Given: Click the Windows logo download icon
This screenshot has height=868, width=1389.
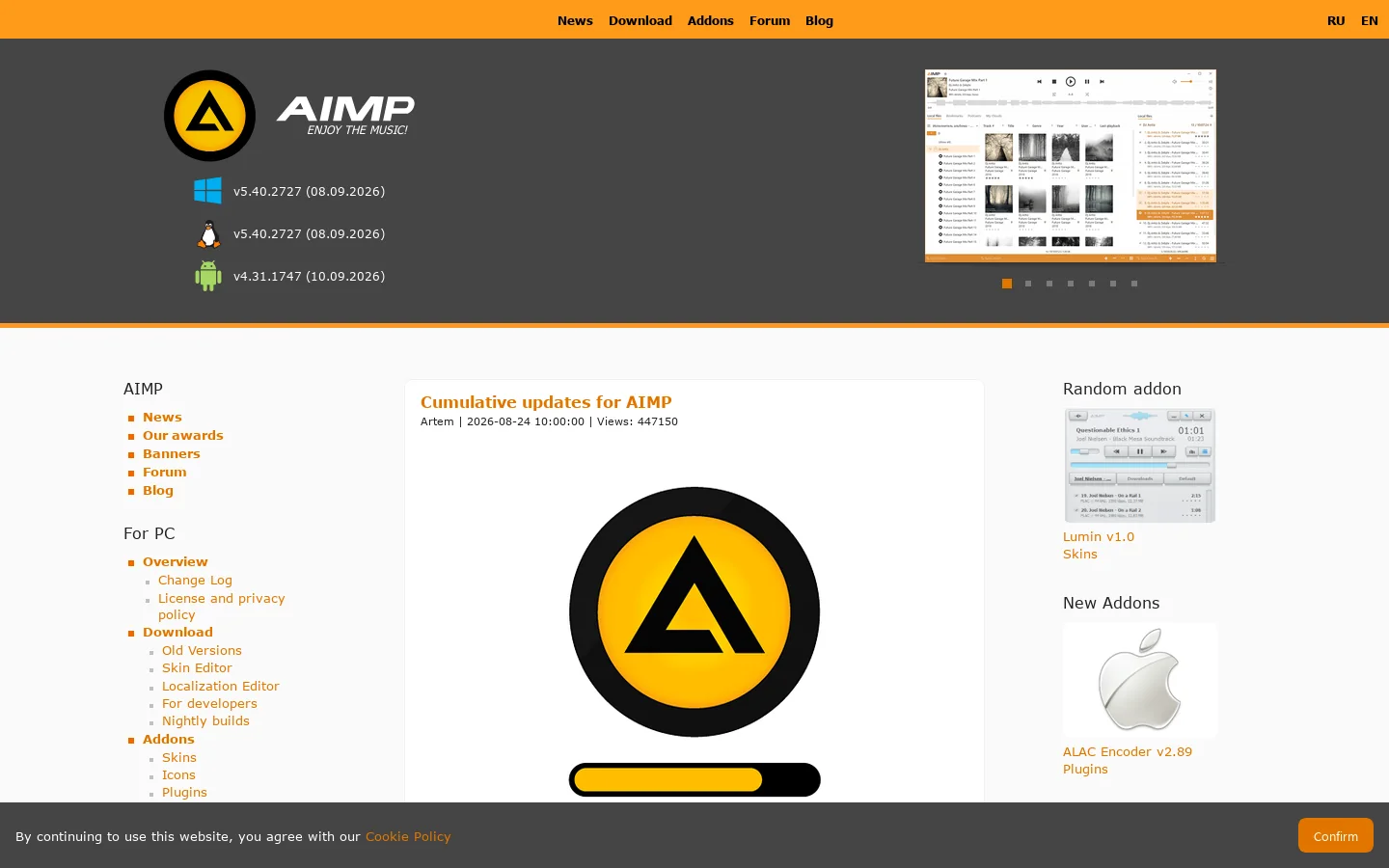Looking at the screenshot, I should (207, 191).
